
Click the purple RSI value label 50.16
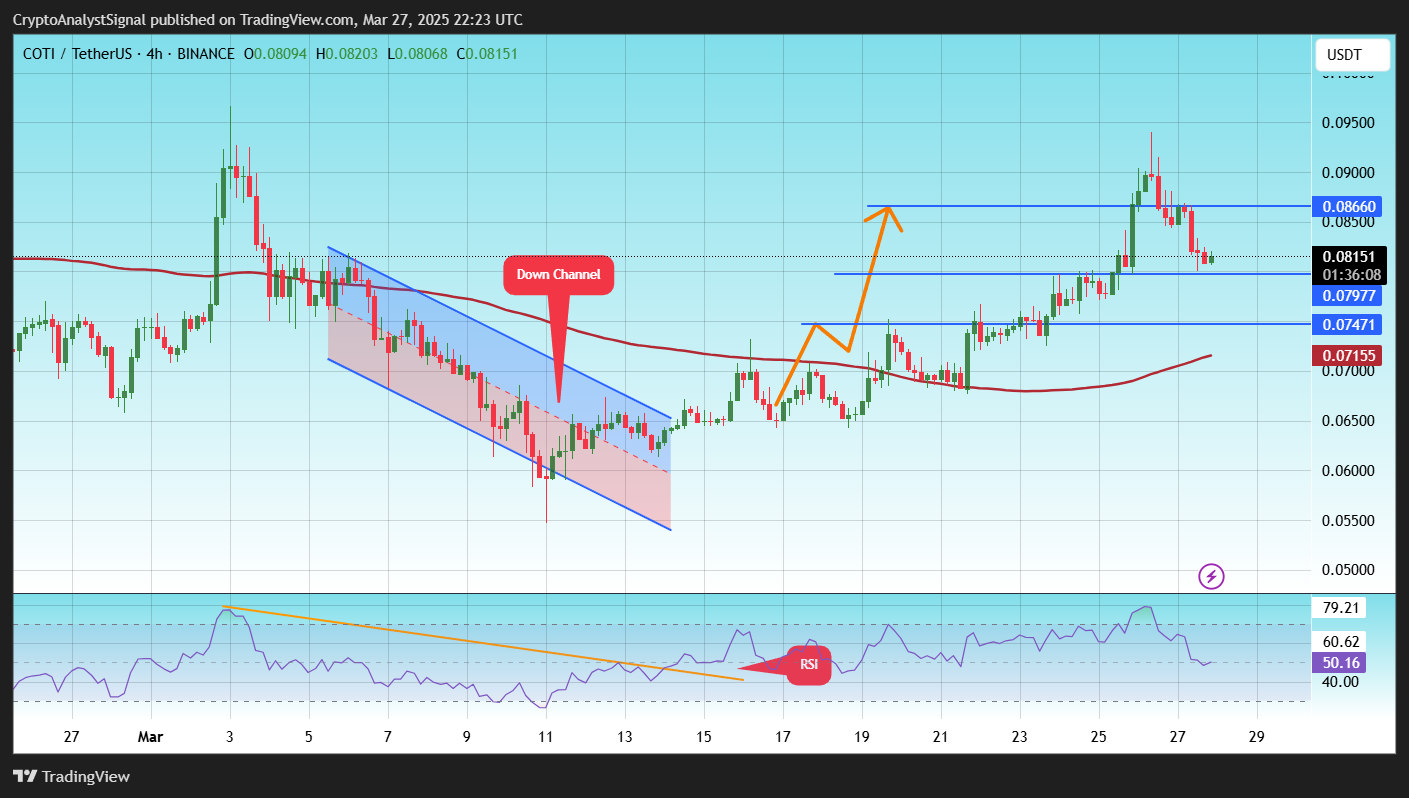point(1338,663)
